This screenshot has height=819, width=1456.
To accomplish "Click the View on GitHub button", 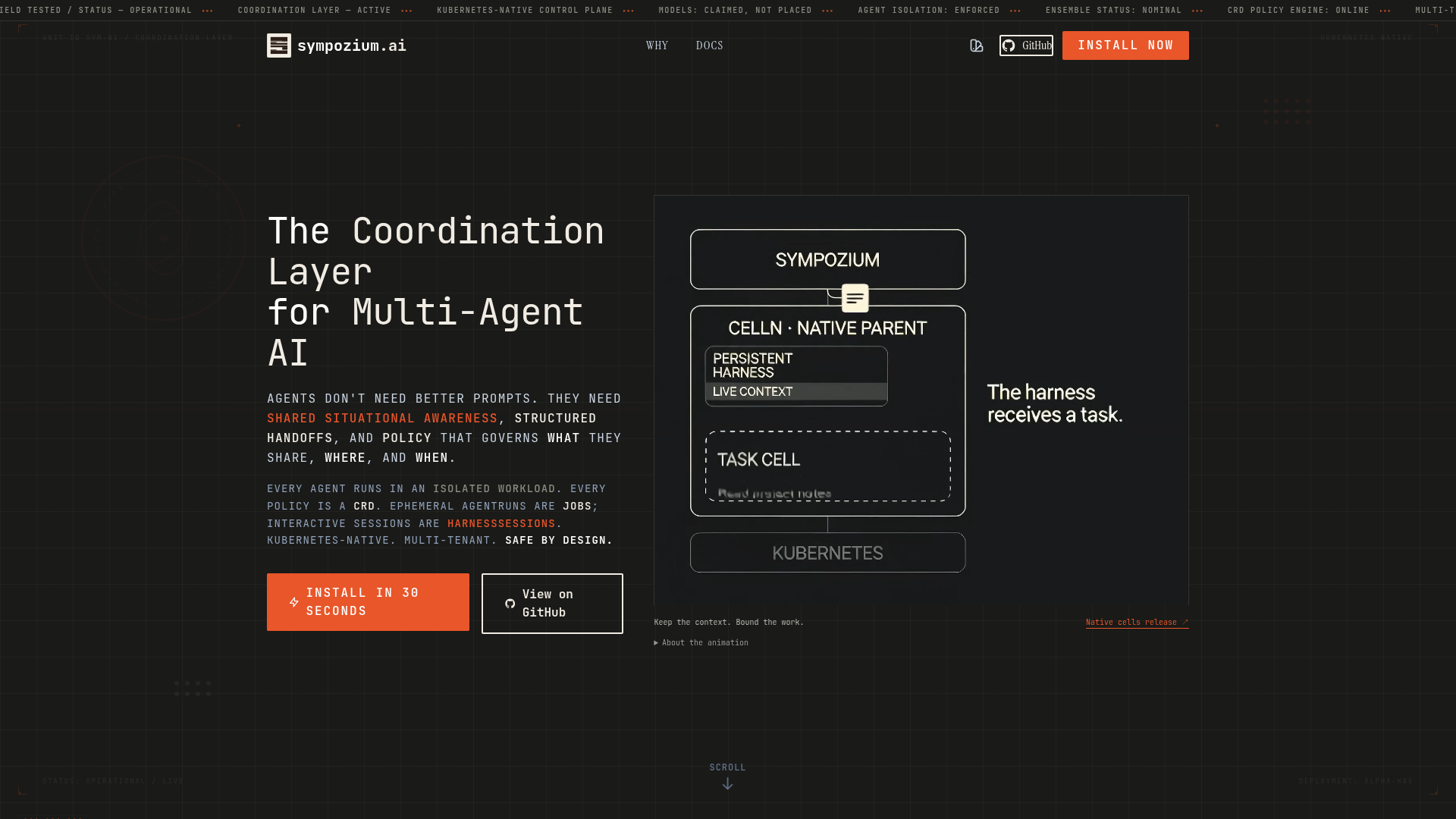I will [x=552, y=604].
